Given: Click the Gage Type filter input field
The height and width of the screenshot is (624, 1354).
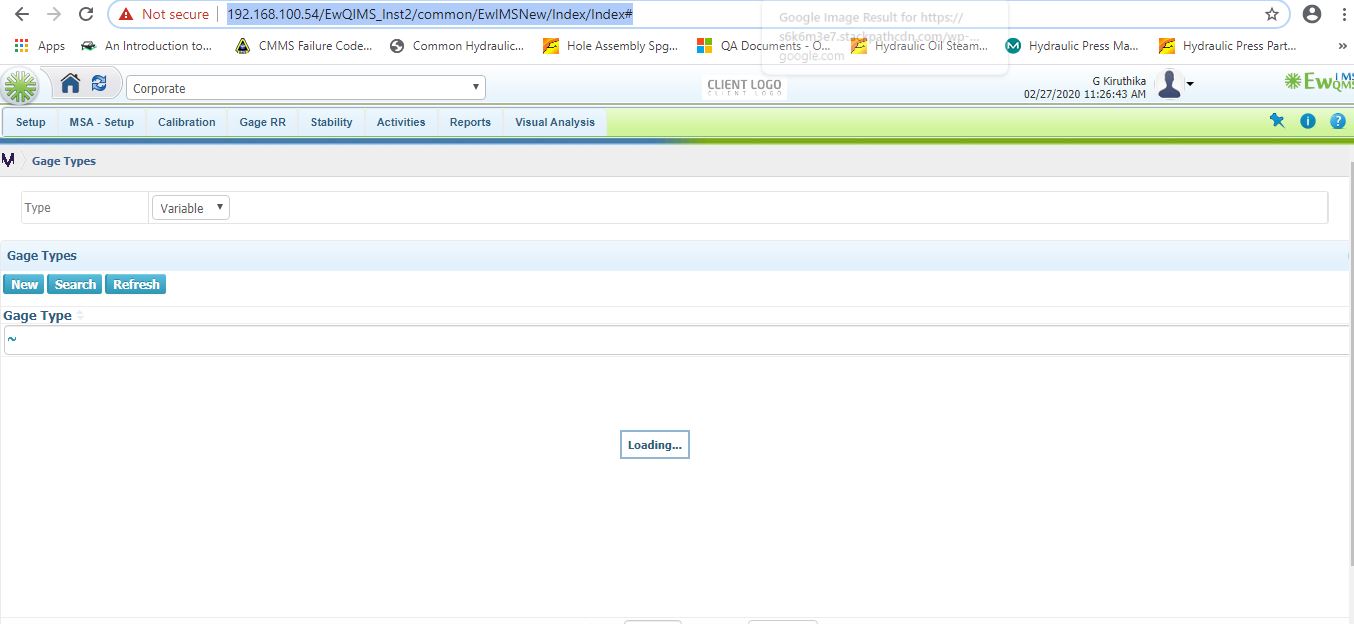Looking at the screenshot, I should click(677, 340).
